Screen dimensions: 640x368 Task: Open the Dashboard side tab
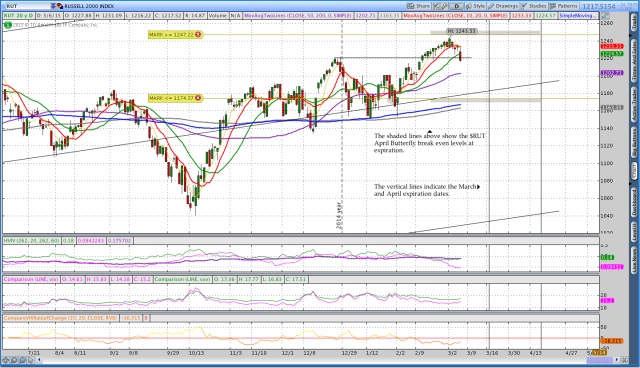pyautogui.click(x=634, y=202)
